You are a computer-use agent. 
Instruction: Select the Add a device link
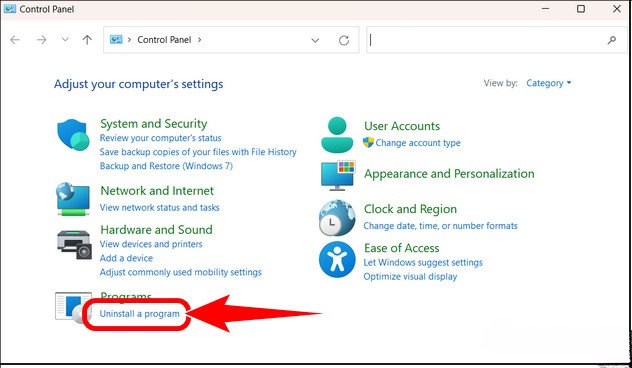tap(126, 258)
